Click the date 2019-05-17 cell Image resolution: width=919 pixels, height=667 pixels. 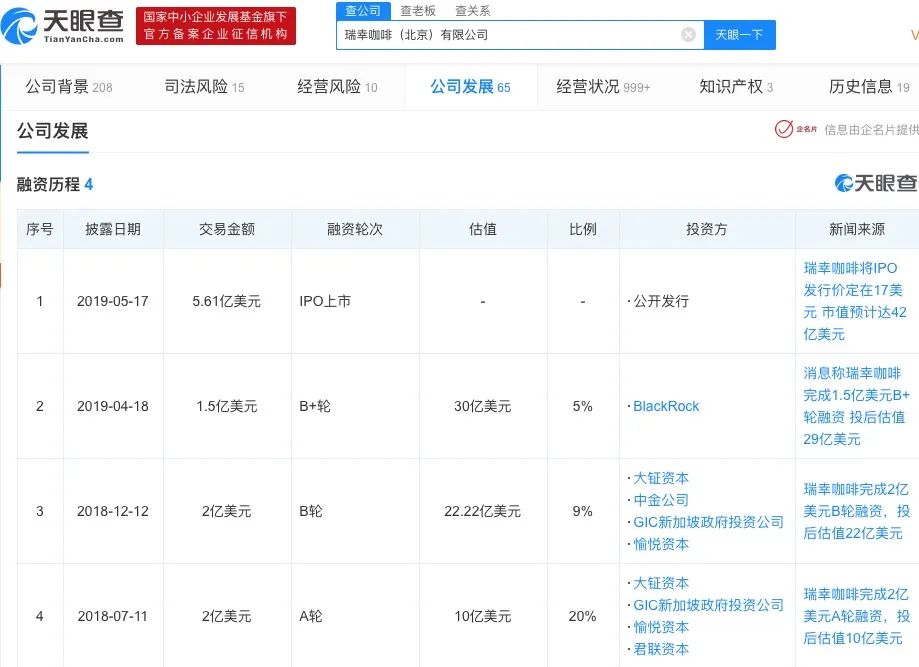click(x=113, y=301)
